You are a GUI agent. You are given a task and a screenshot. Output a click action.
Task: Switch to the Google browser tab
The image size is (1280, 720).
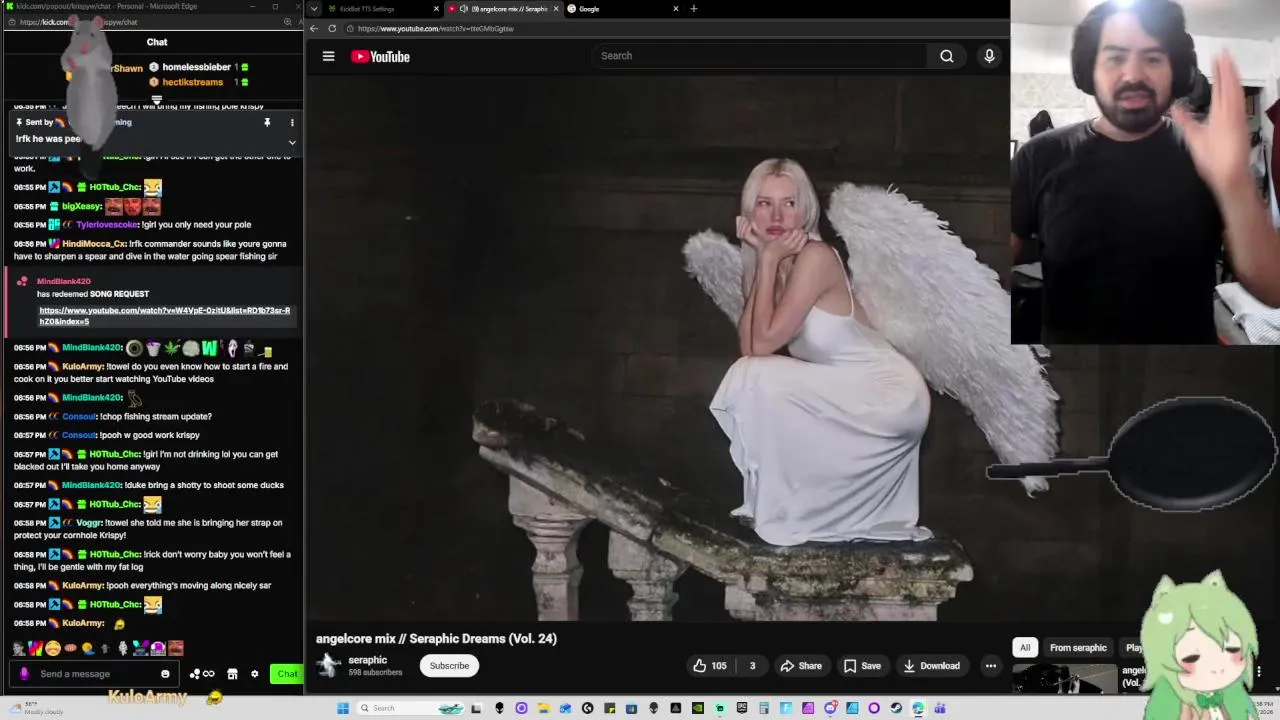(618, 9)
